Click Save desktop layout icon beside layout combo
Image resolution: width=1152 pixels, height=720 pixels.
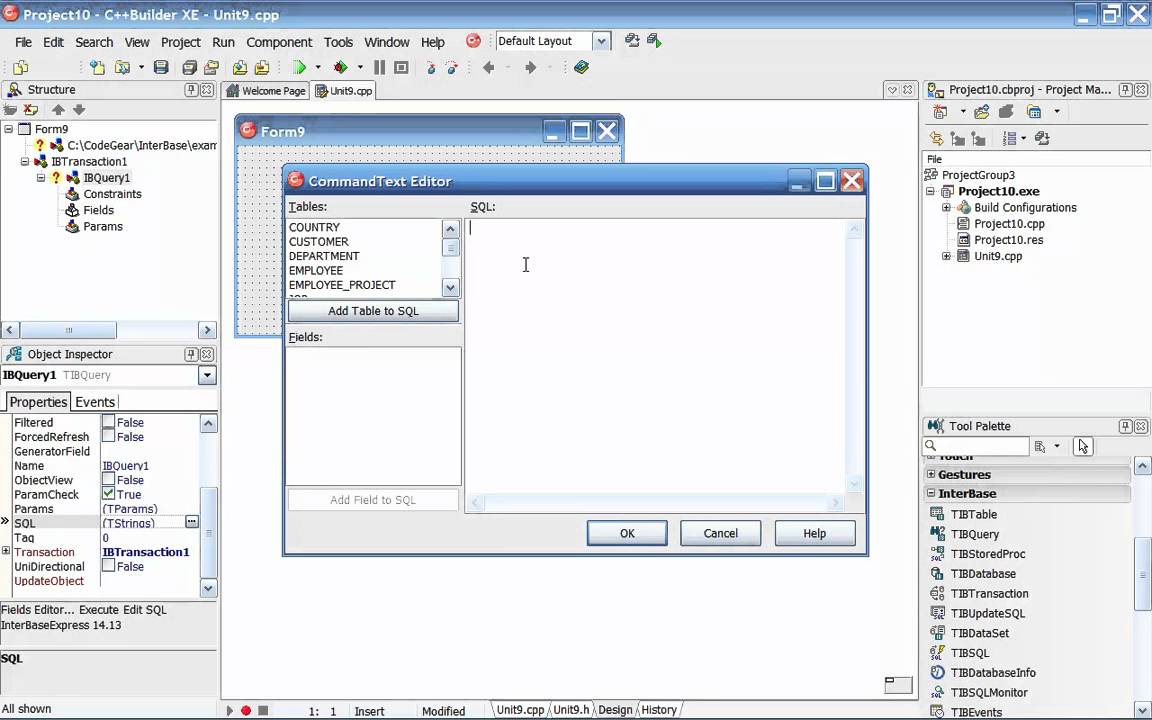click(x=632, y=41)
